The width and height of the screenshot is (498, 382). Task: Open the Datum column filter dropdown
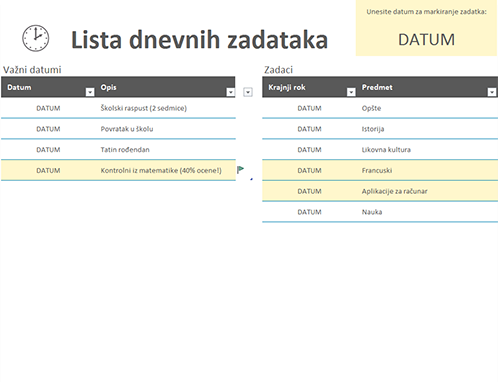pos(90,92)
